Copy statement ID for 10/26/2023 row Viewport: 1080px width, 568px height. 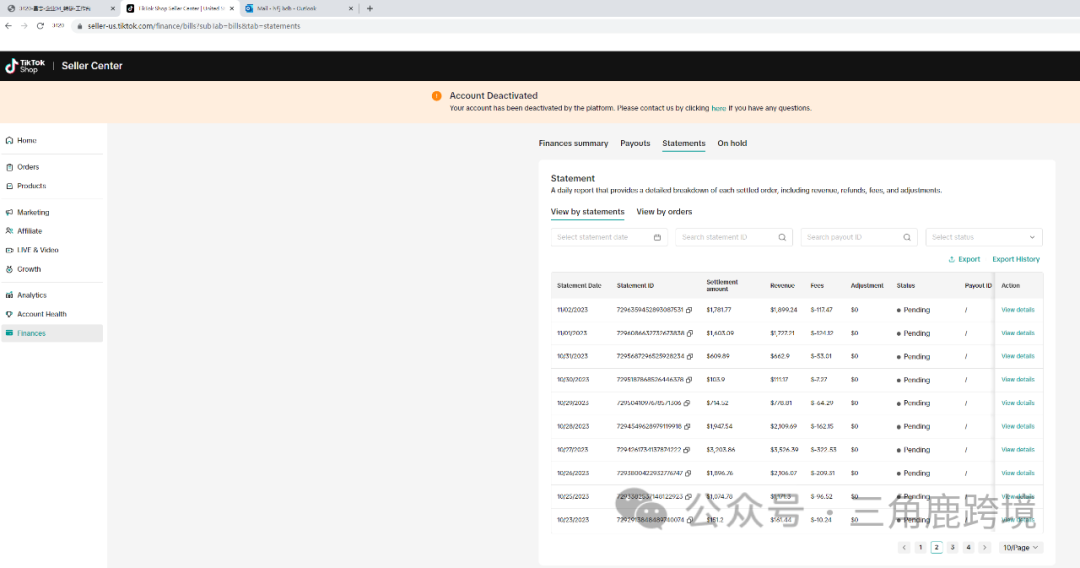pyautogui.click(x=688, y=474)
